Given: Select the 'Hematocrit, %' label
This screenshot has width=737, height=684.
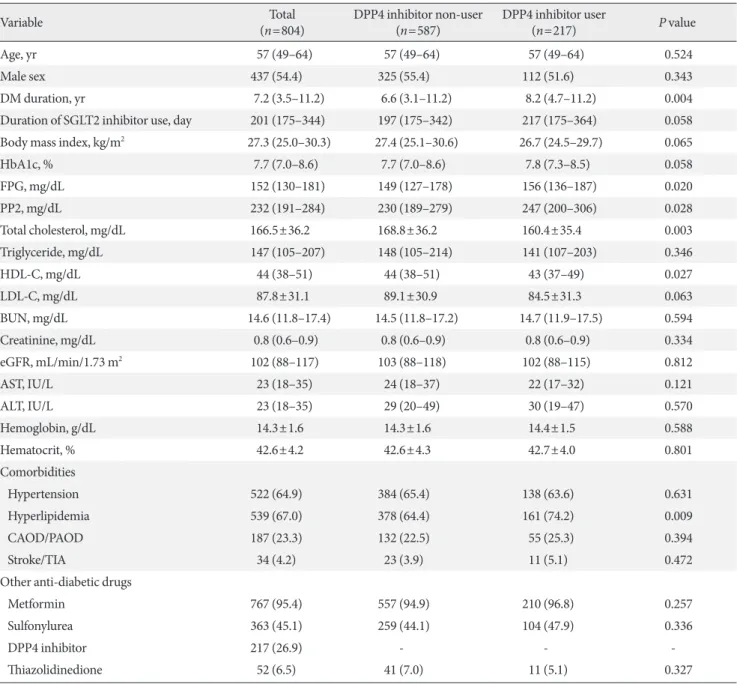Looking at the screenshot, I should pos(38,450).
